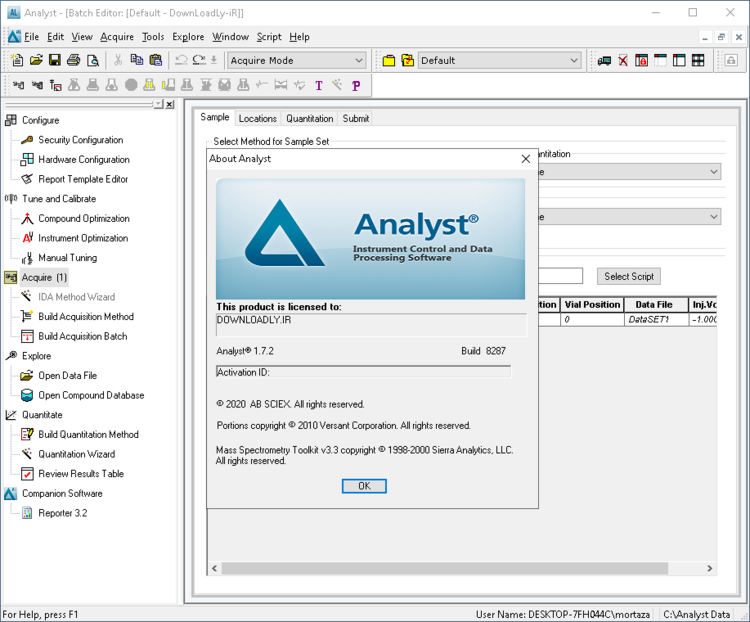750x622 pixels.
Task: Launch Compound Optimization from sidebar
Action: [83, 219]
